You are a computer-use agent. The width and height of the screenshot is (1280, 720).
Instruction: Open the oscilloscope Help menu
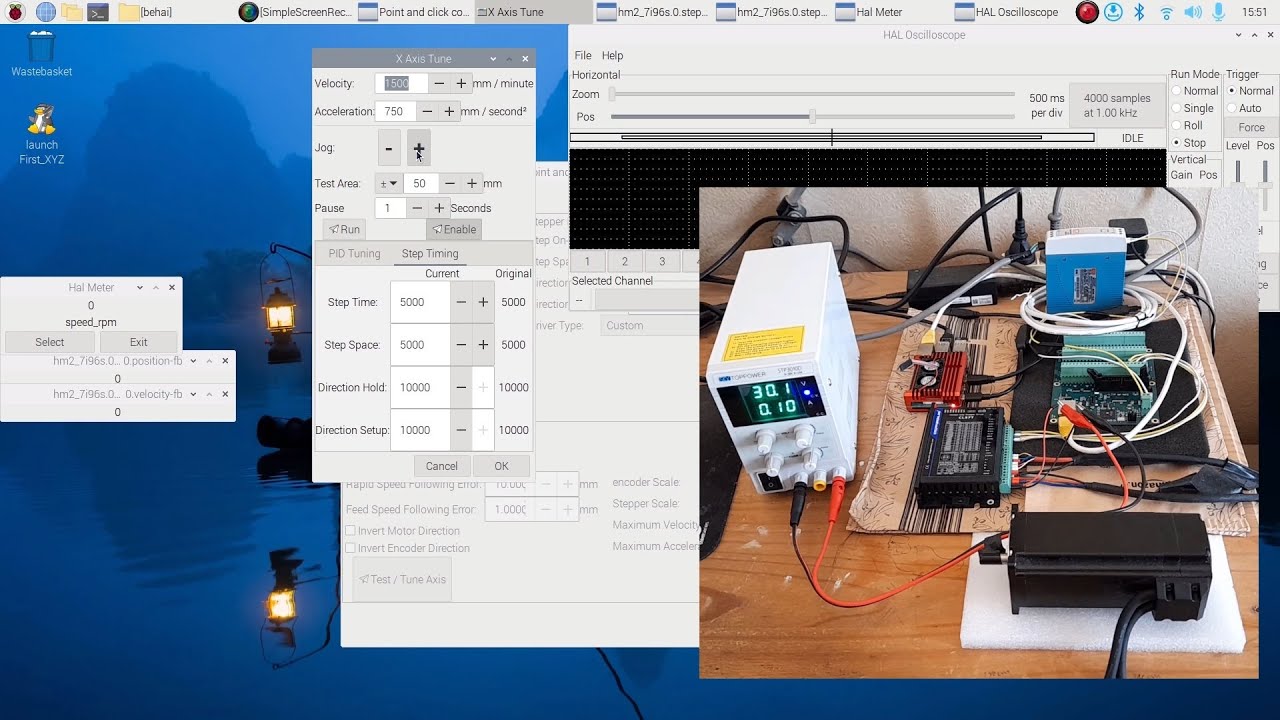[x=613, y=56]
